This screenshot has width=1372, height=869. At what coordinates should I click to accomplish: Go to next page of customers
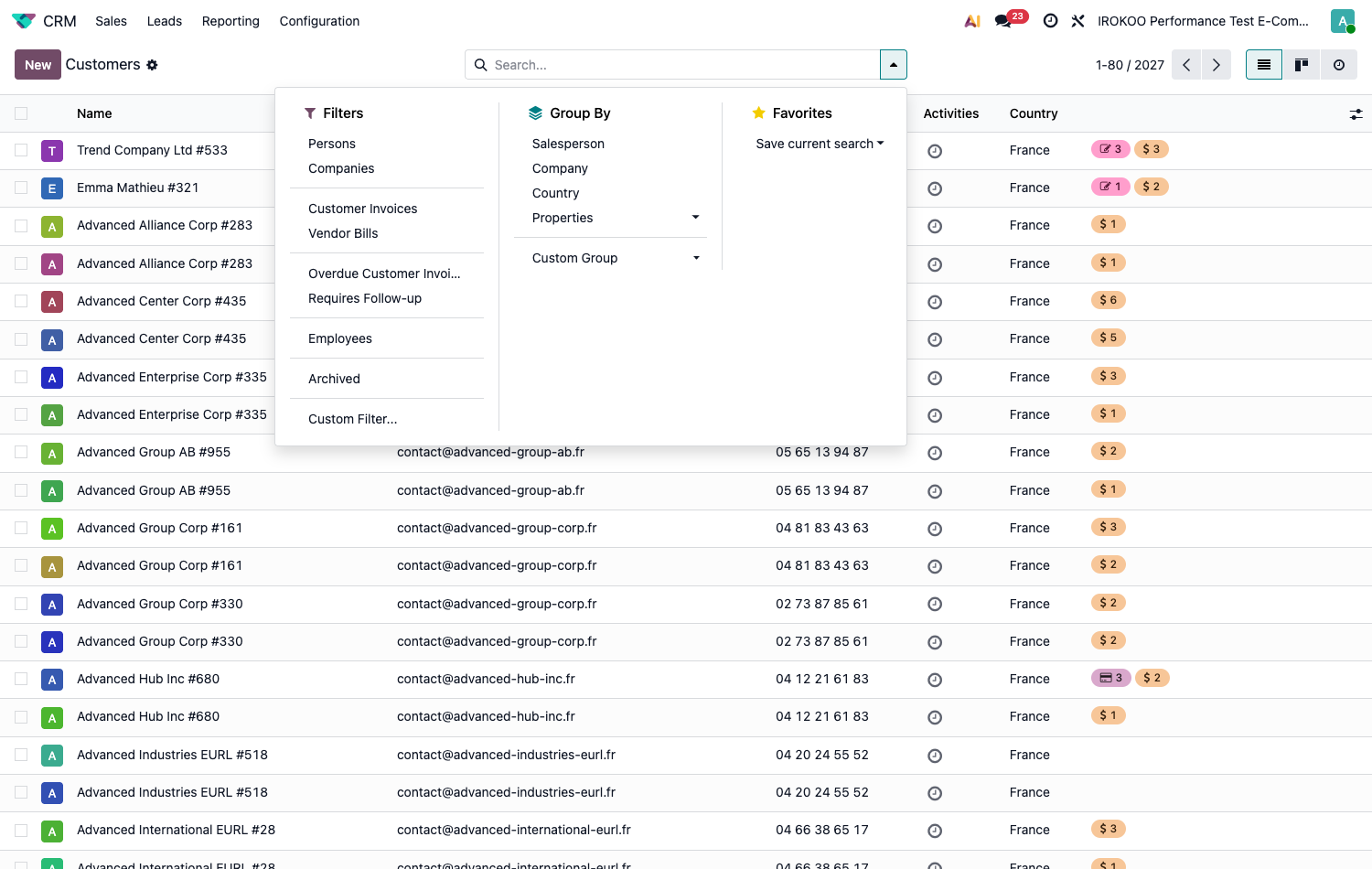tap(1217, 65)
